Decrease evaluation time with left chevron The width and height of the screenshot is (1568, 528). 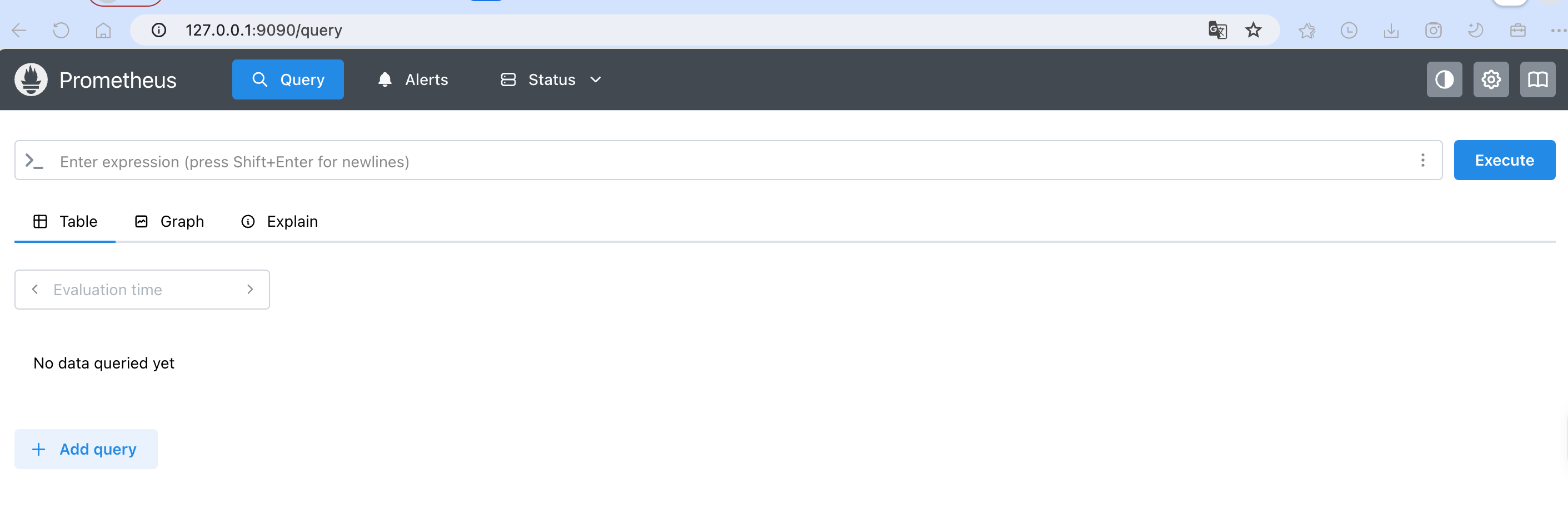[x=34, y=290]
